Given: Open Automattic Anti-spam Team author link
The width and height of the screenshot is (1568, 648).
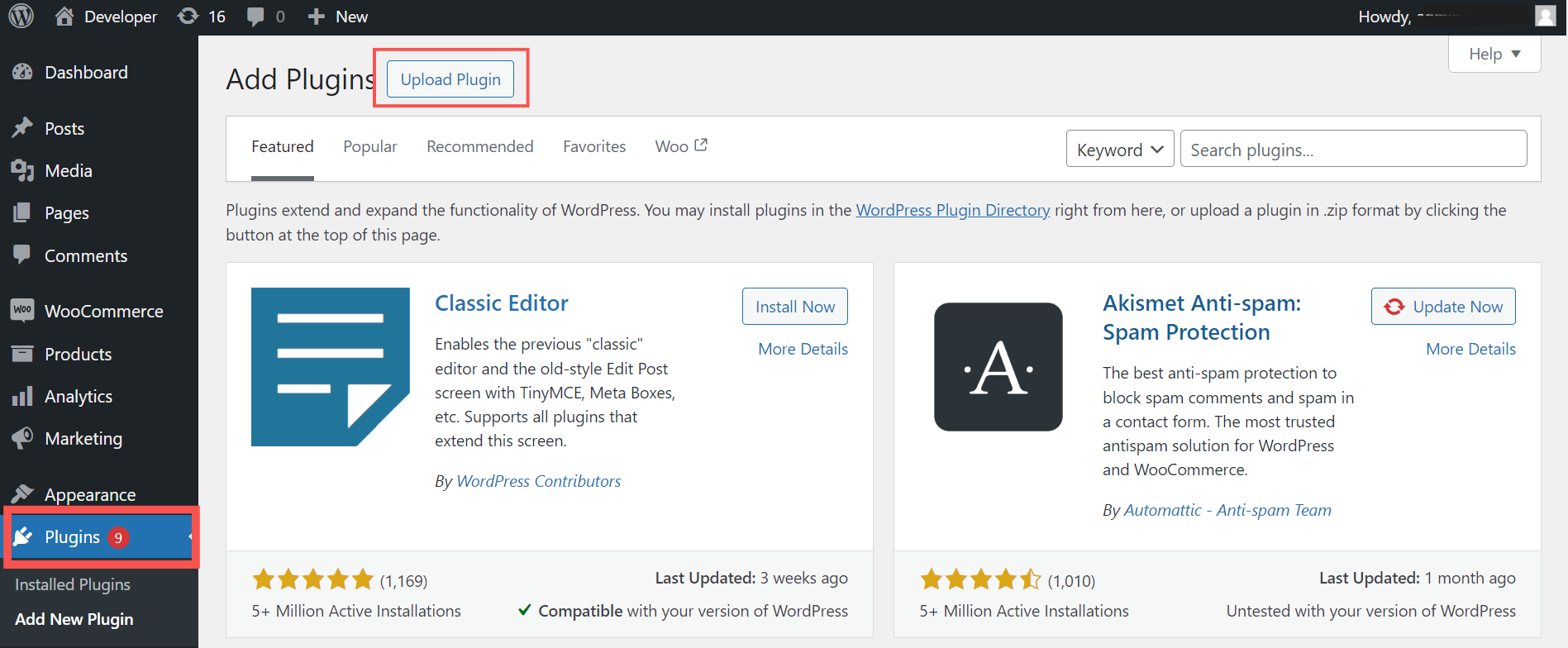Looking at the screenshot, I should [x=1227, y=510].
